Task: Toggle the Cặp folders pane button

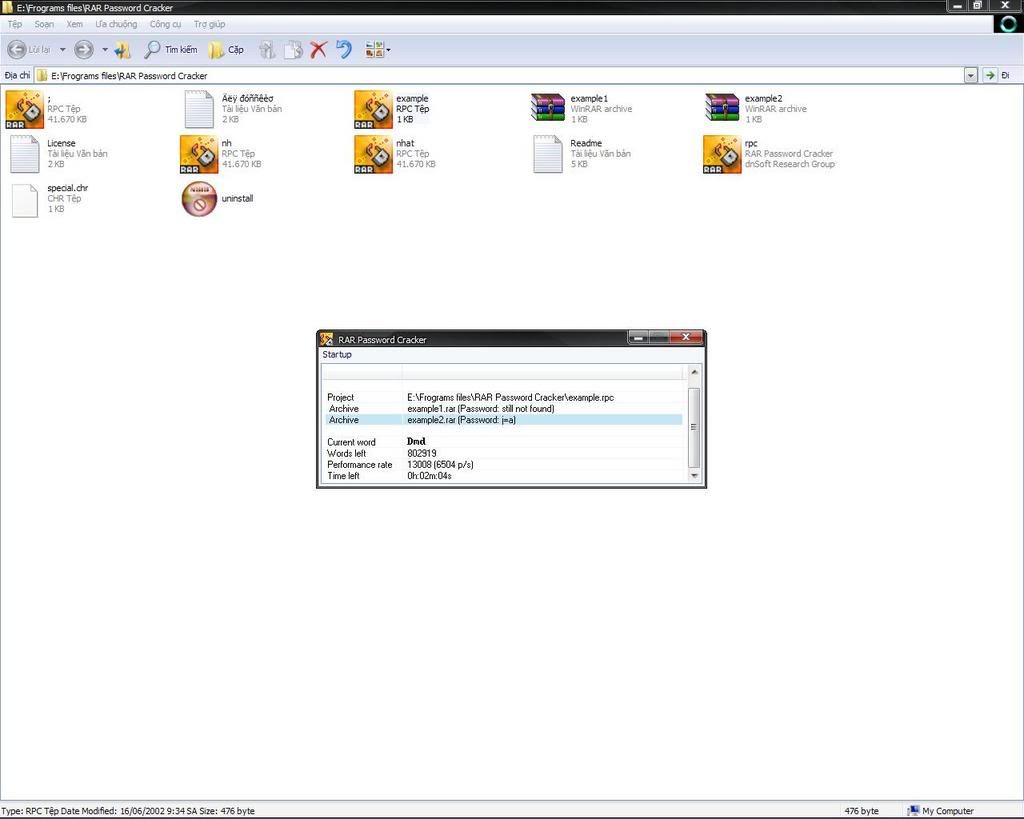Action: [226, 50]
